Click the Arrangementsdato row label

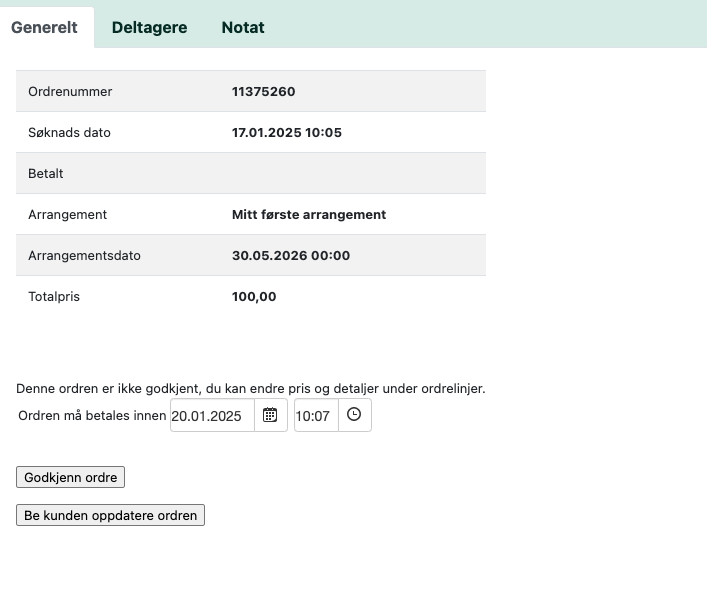[84, 256]
